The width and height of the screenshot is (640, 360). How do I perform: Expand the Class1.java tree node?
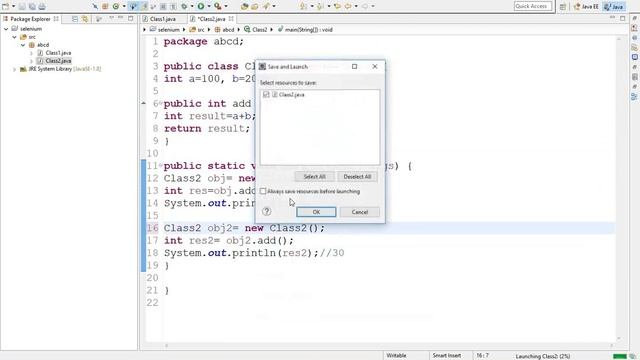[x=31, y=53]
